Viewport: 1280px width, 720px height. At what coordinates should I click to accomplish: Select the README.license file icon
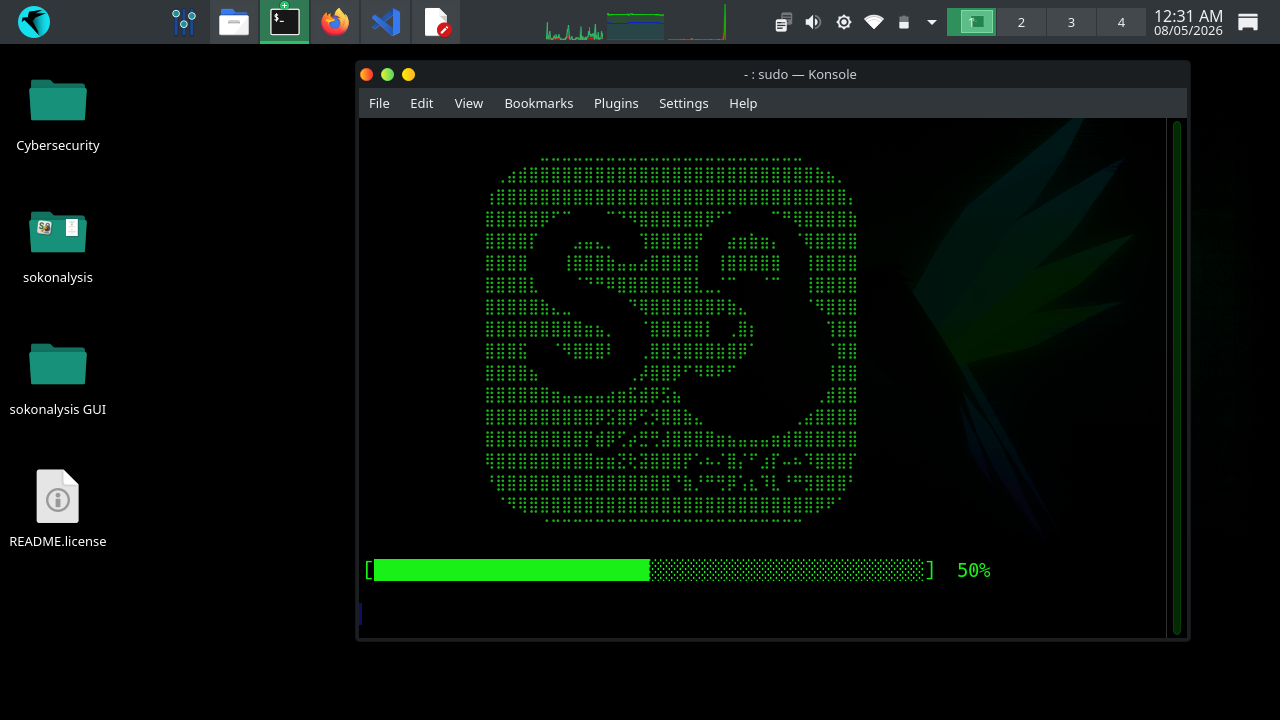58,510
